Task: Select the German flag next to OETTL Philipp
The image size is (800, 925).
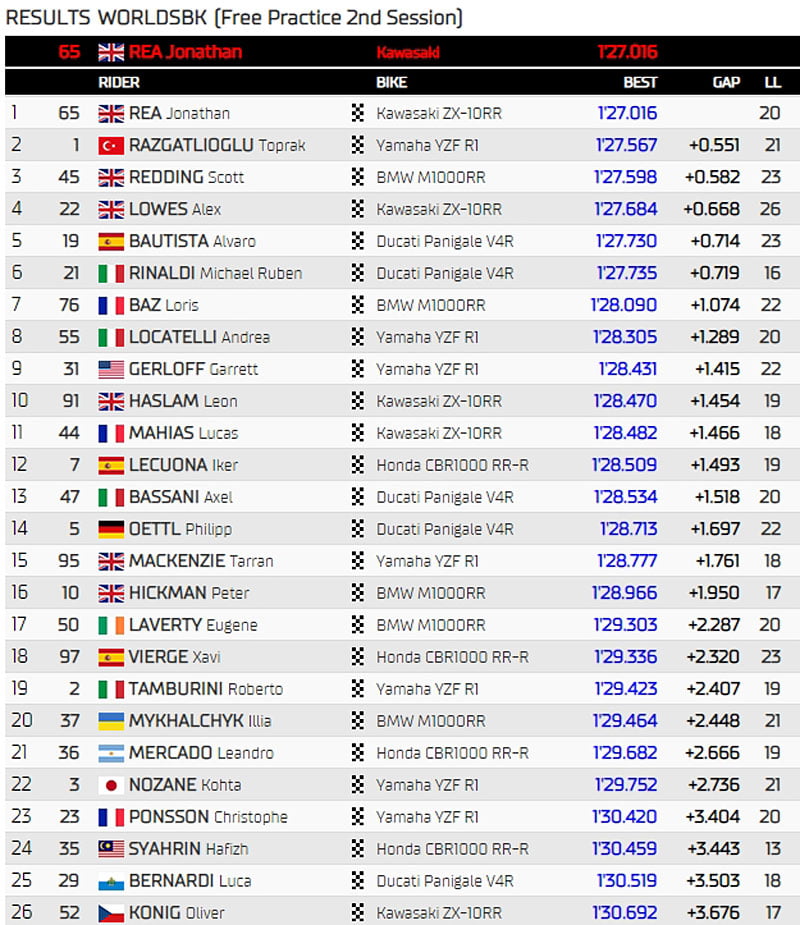Action: click(x=110, y=529)
